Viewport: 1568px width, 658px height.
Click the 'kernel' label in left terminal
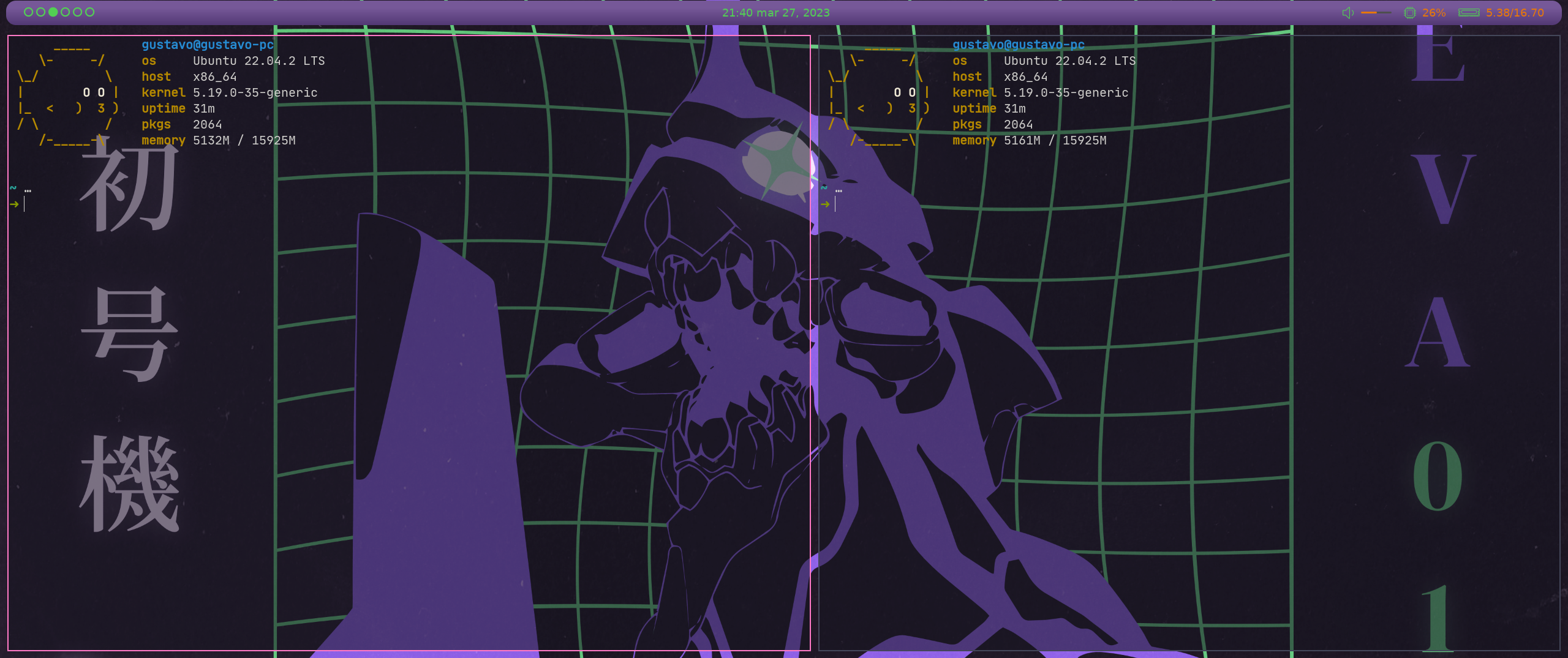click(164, 92)
